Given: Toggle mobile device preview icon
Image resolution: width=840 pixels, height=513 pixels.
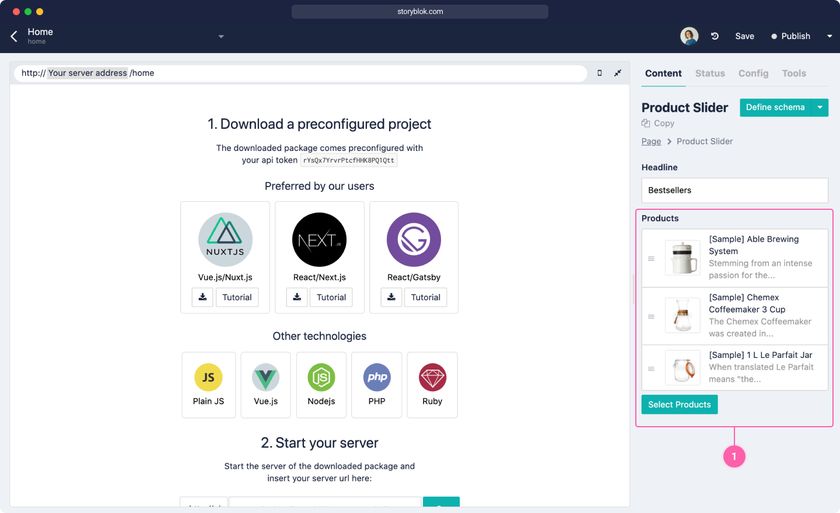Looking at the screenshot, I should 599,73.
